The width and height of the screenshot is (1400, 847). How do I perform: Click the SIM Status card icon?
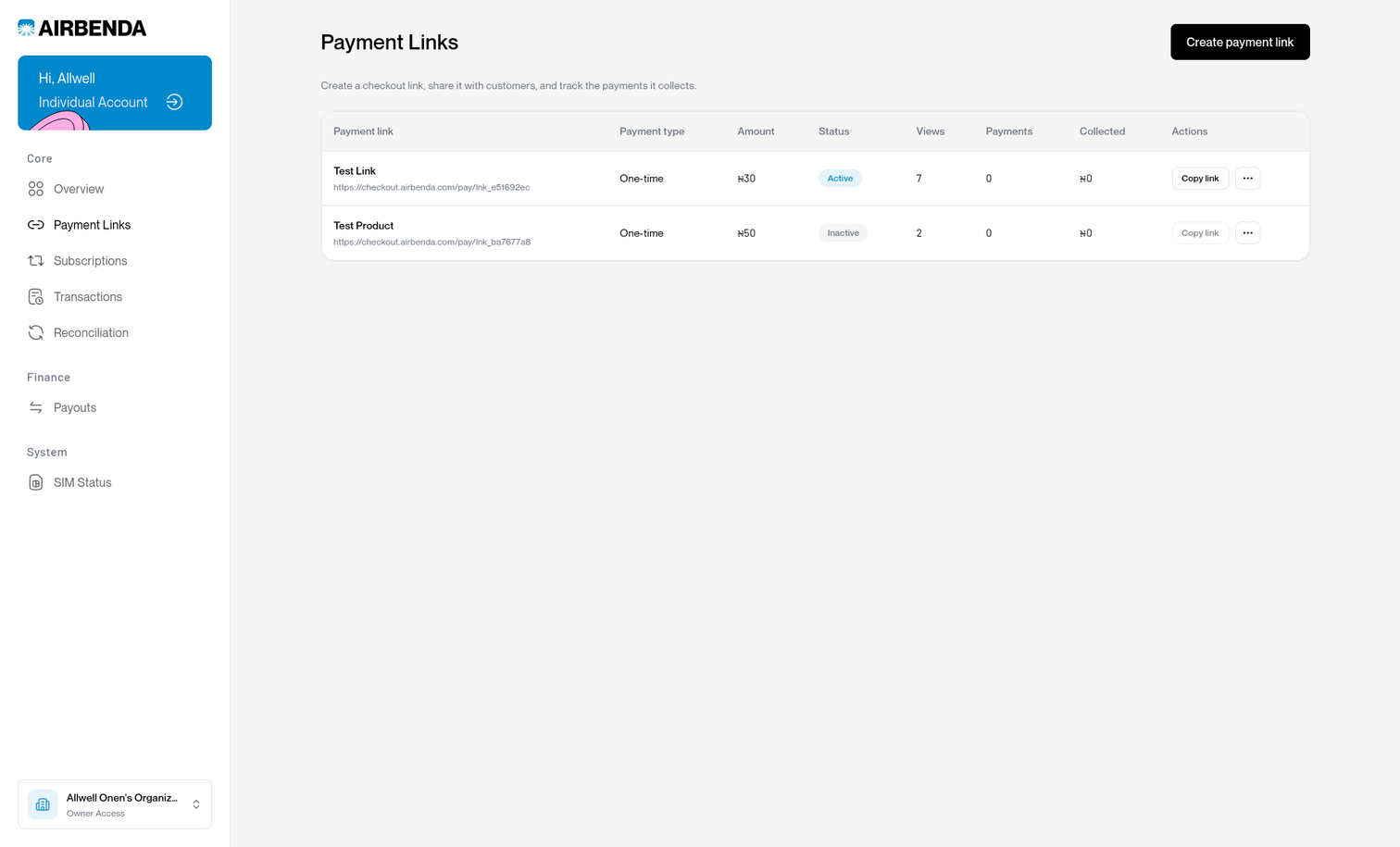(x=36, y=483)
